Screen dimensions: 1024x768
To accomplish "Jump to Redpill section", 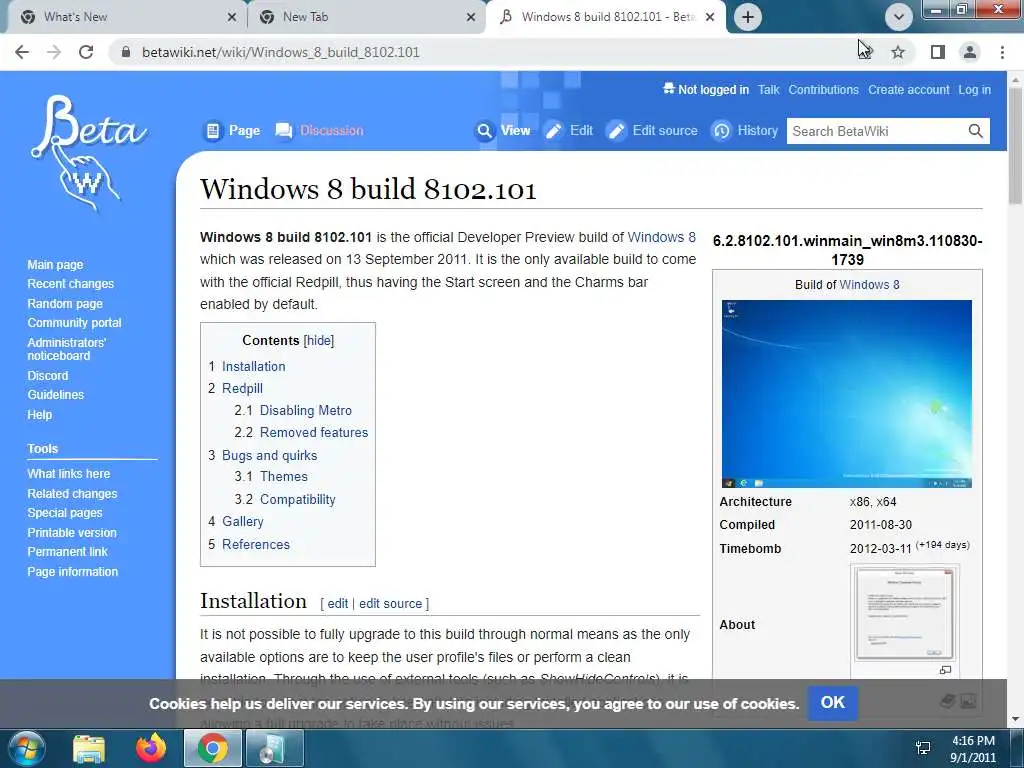I will point(242,389).
